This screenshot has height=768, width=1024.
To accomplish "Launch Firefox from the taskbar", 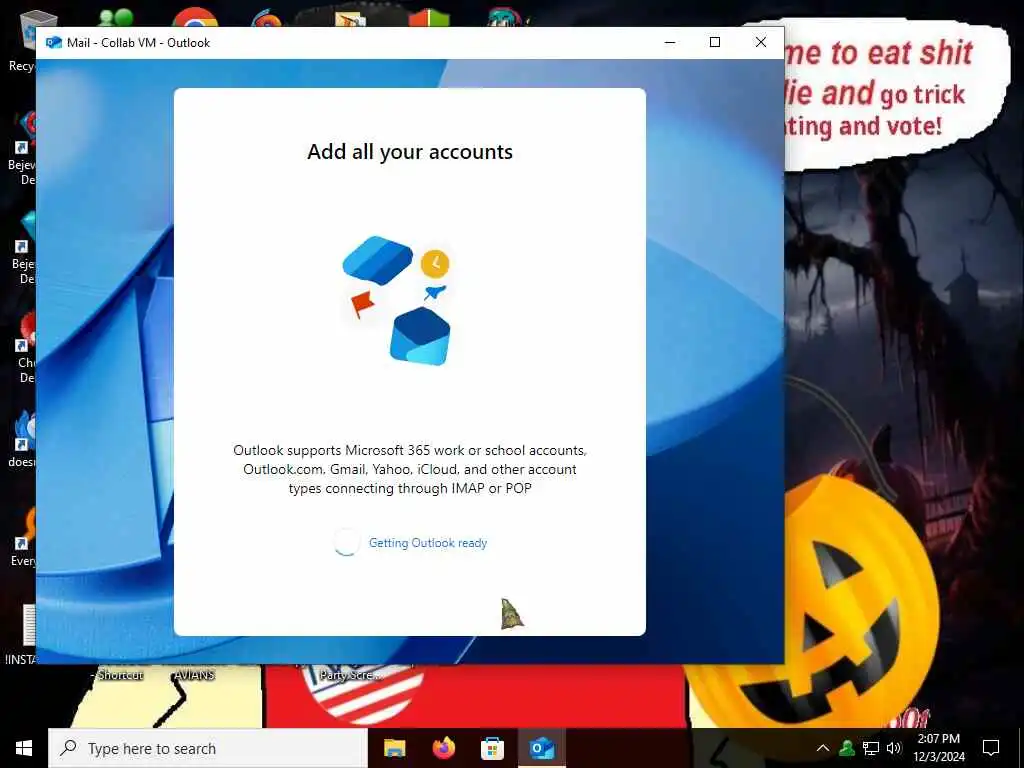I will pyautogui.click(x=443, y=748).
